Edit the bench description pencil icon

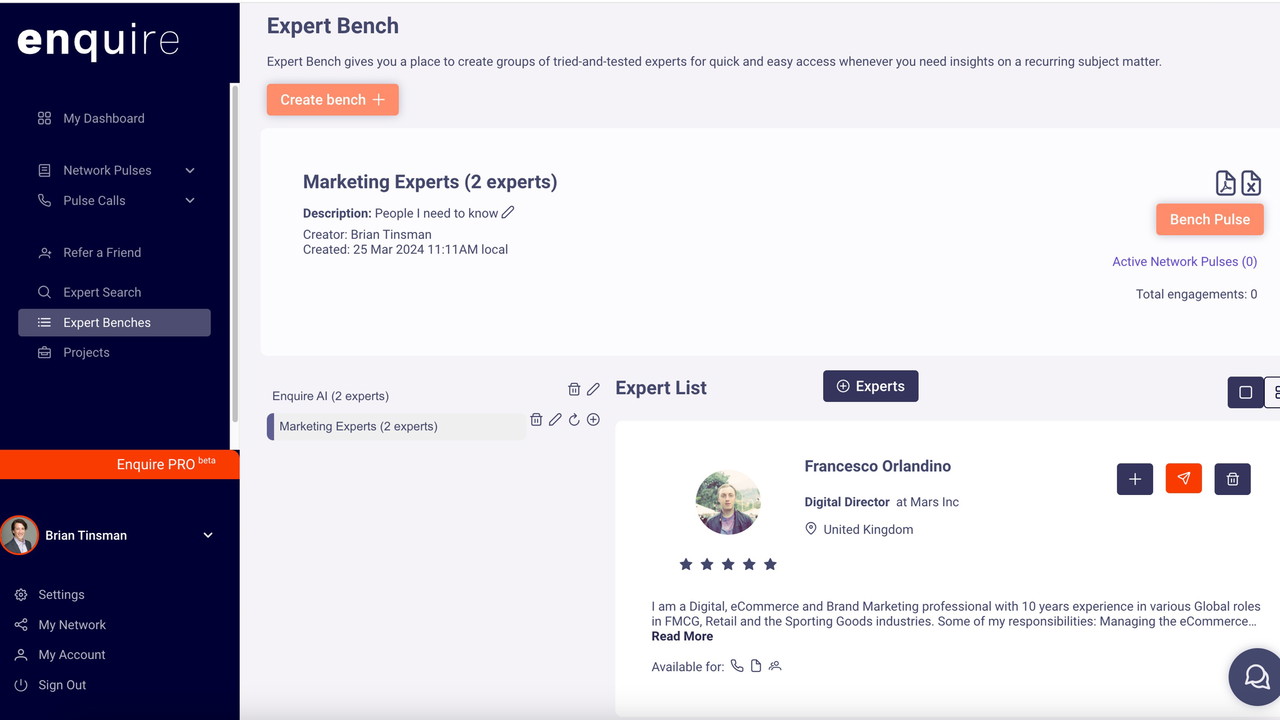point(508,212)
